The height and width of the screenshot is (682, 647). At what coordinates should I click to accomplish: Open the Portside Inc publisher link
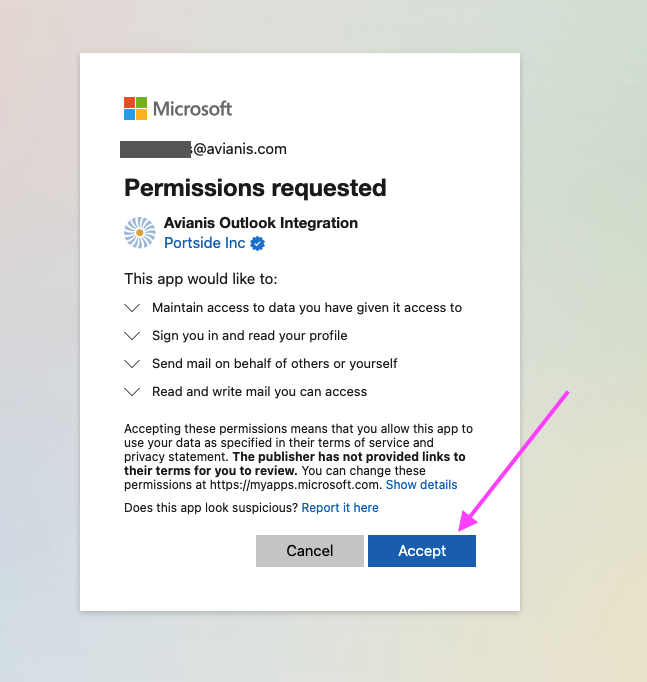pyautogui.click(x=204, y=243)
